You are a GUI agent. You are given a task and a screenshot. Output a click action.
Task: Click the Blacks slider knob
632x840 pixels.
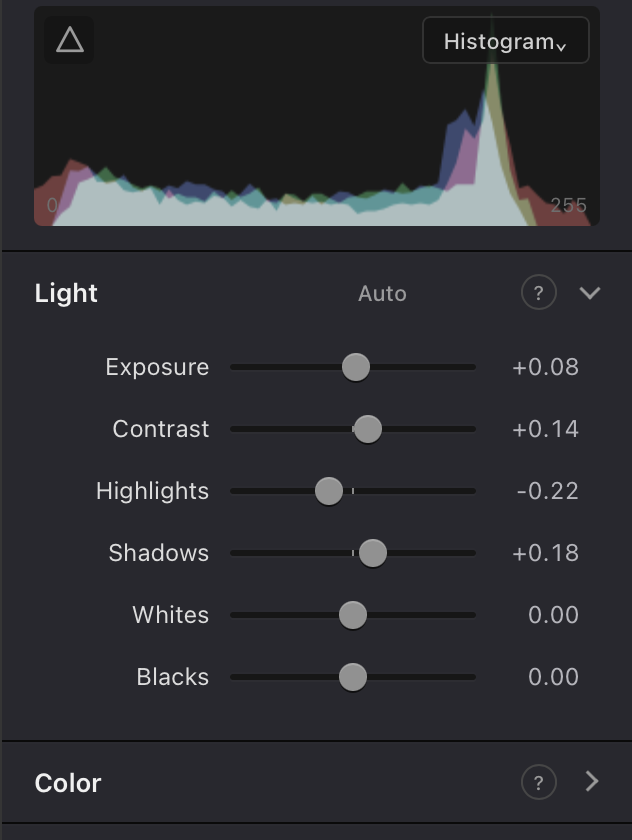352,677
